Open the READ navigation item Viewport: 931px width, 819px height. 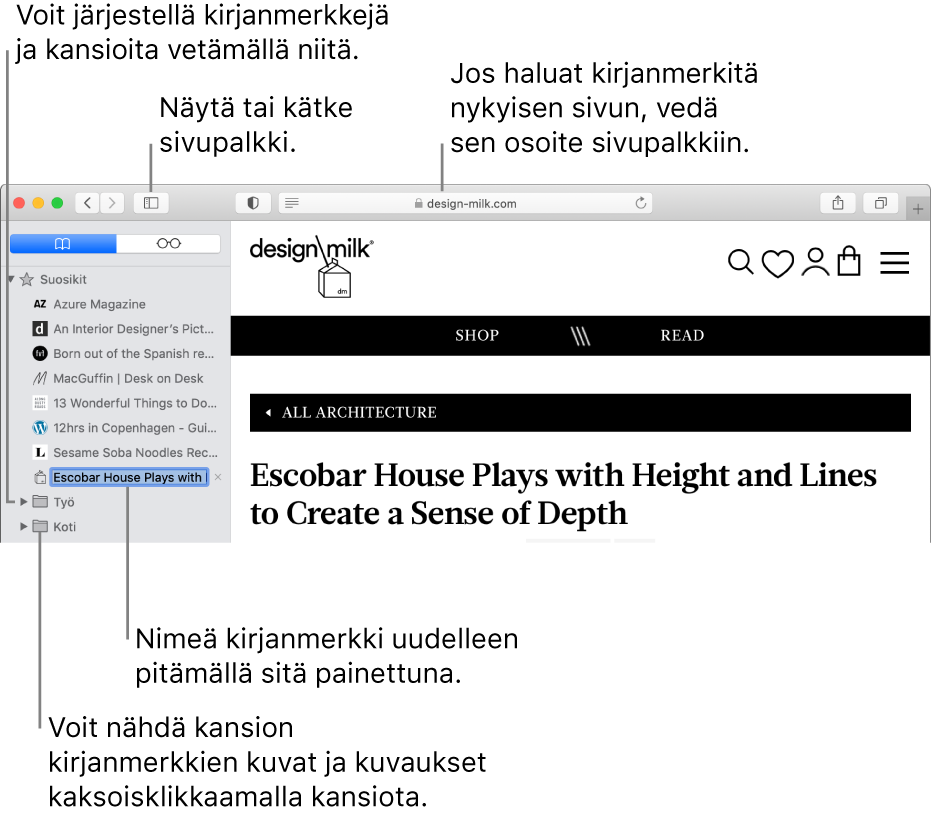(x=682, y=336)
